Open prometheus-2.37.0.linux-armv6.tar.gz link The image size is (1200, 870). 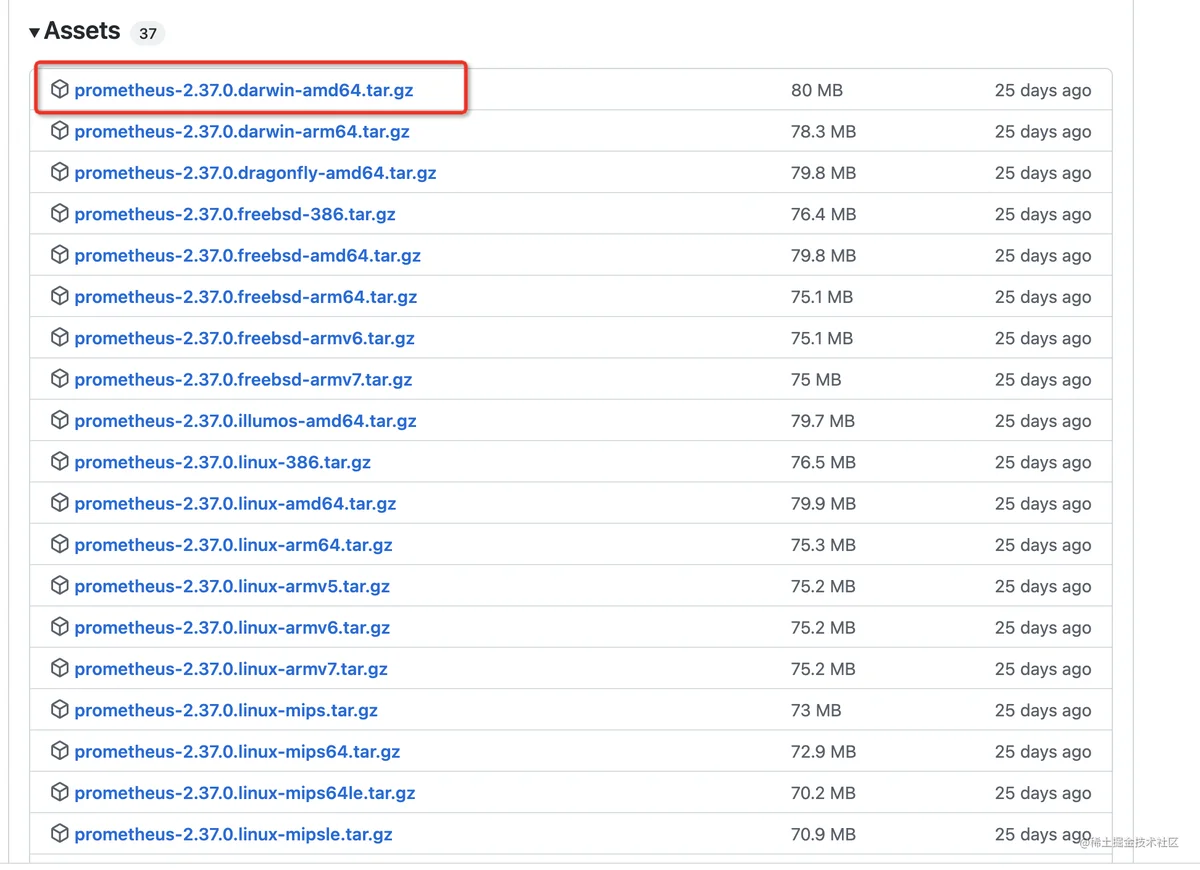click(232, 628)
